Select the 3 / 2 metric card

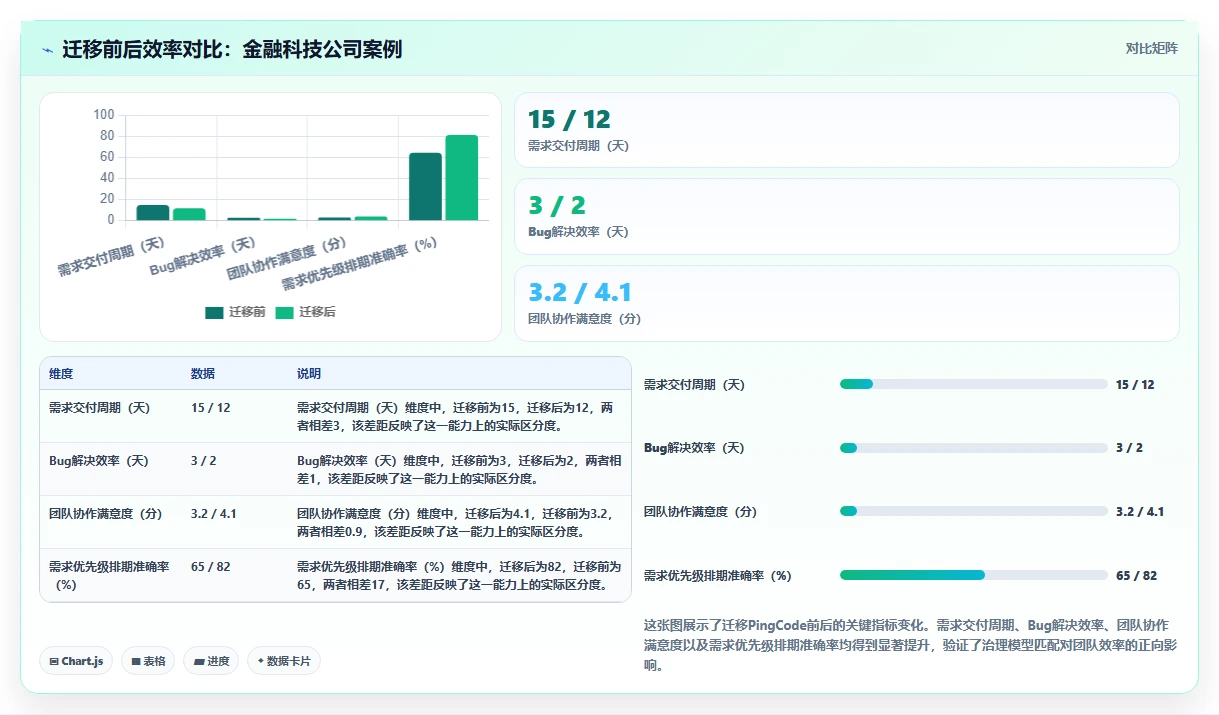(846, 216)
